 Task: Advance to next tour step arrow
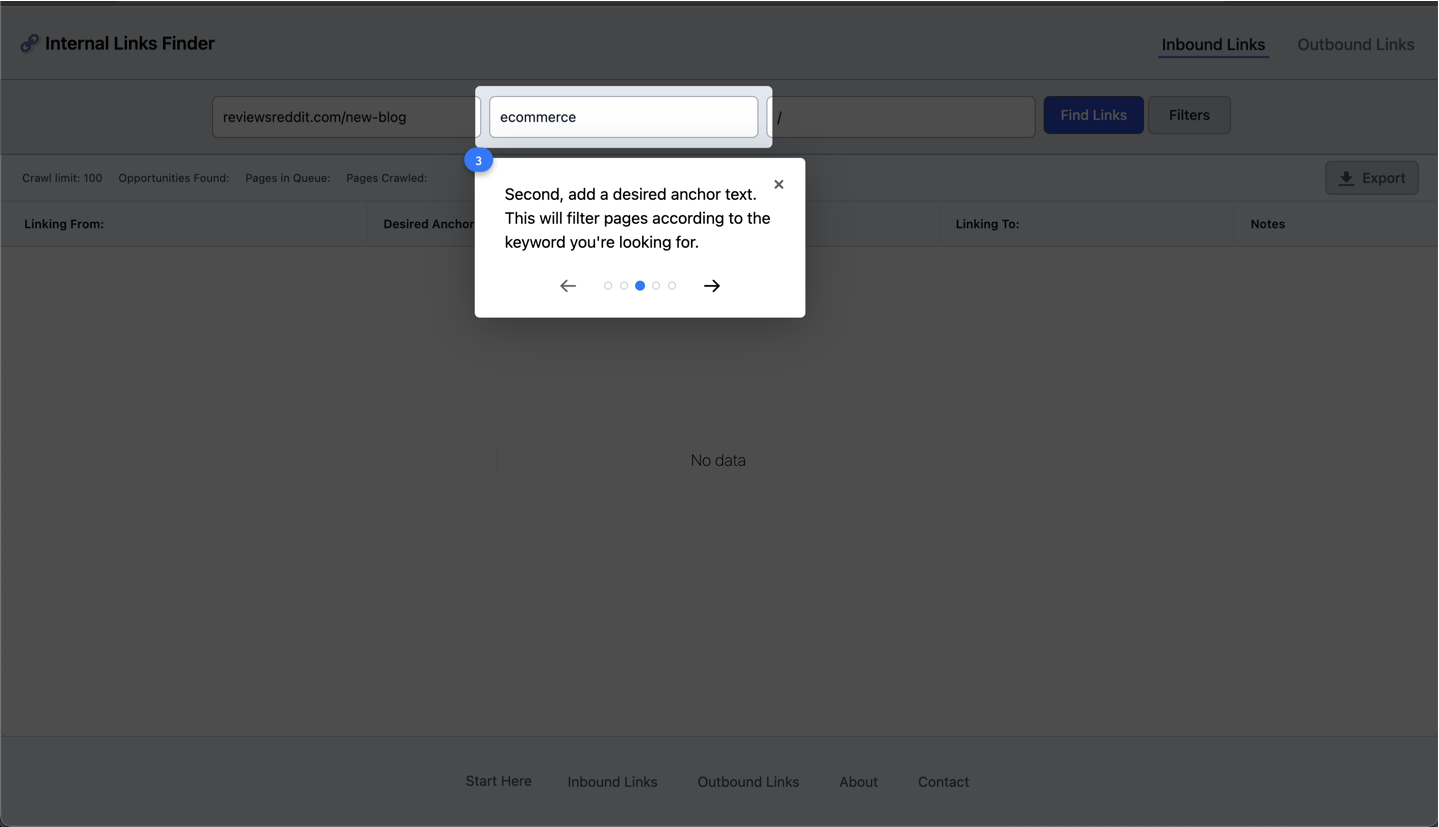point(712,286)
